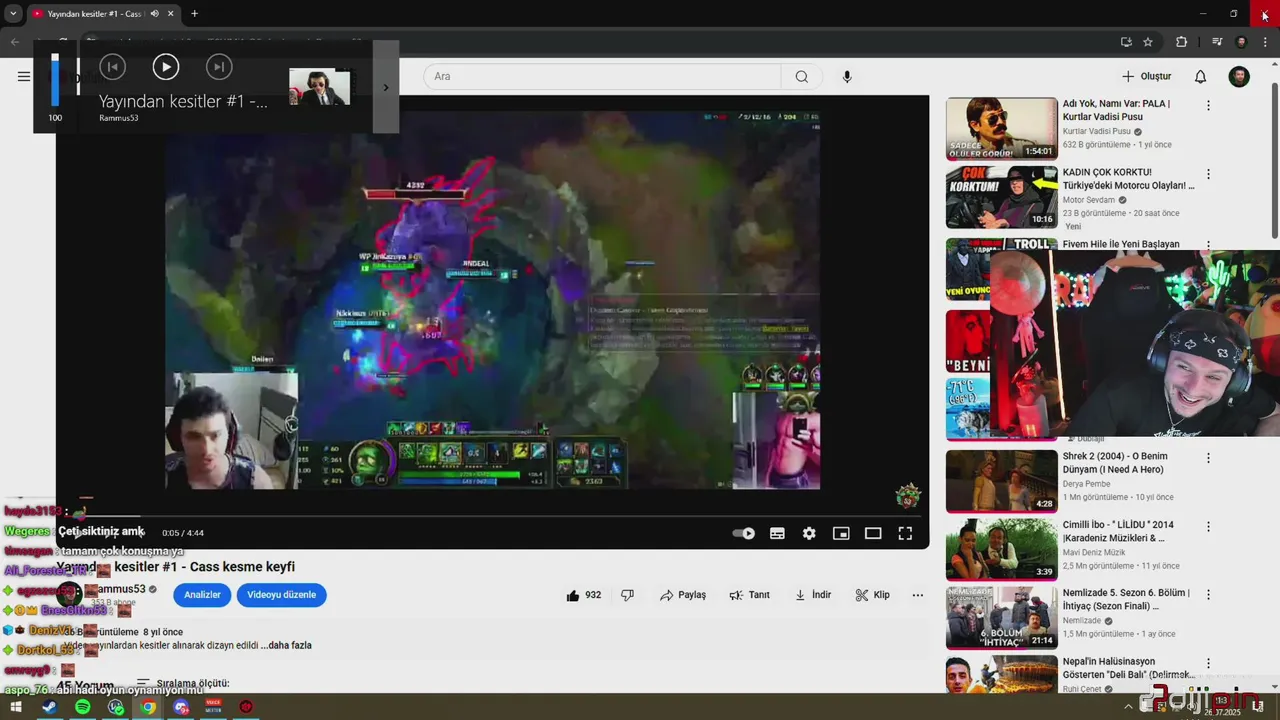Open Chrome media control icon
This screenshot has height=720, width=1280.
pyautogui.click(x=1217, y=42)
